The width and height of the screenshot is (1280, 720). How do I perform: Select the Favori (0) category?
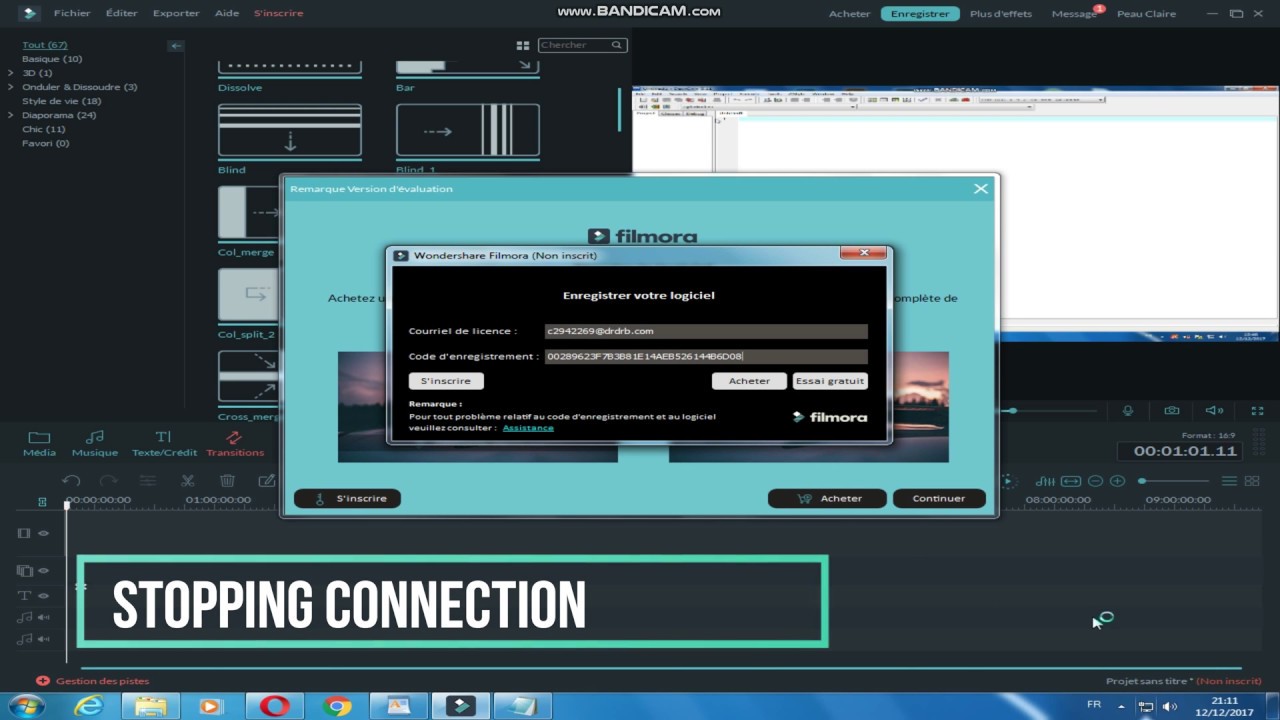[46, 143]
